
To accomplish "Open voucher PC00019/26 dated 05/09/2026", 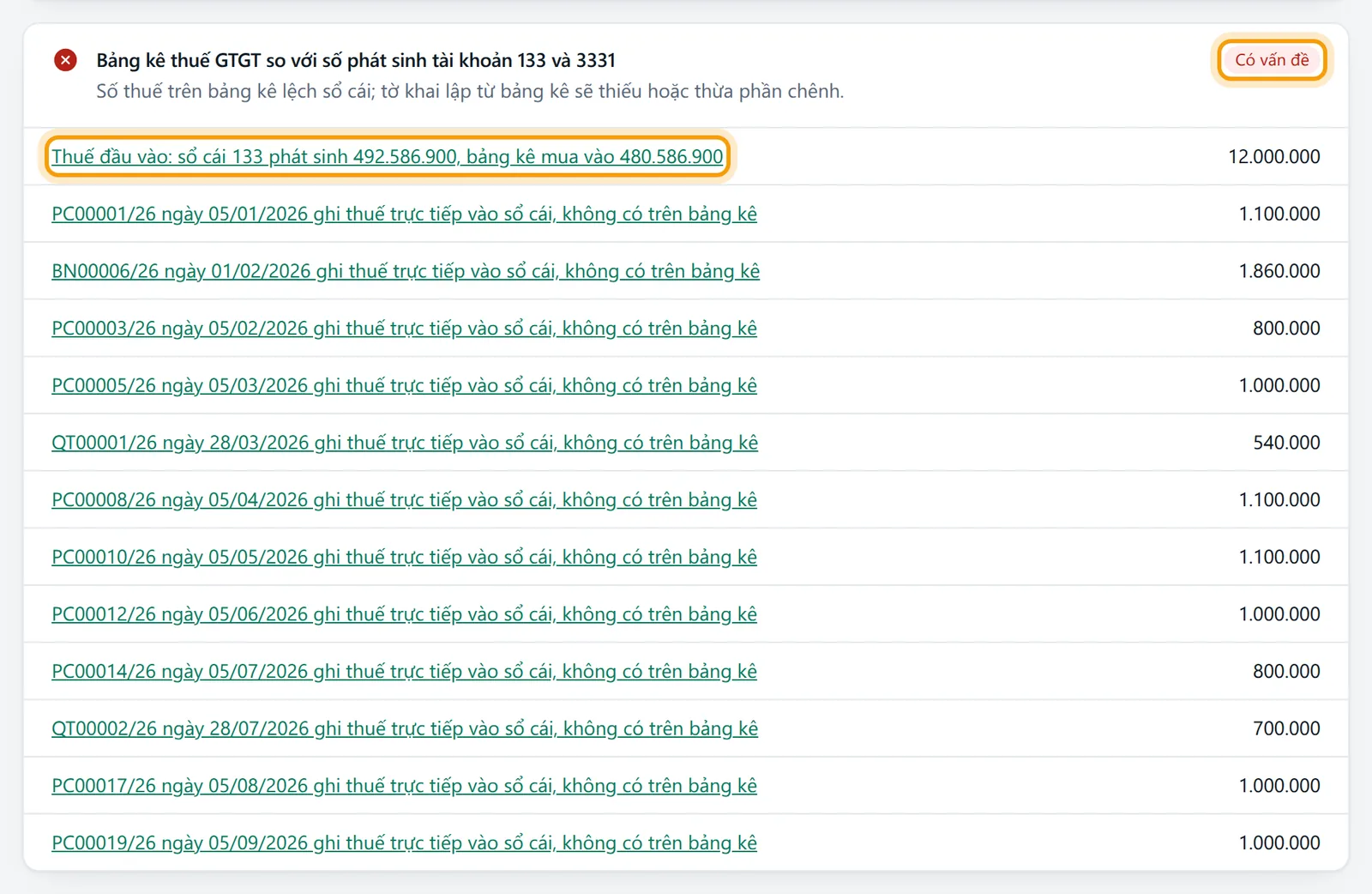I will click(404, 843).
